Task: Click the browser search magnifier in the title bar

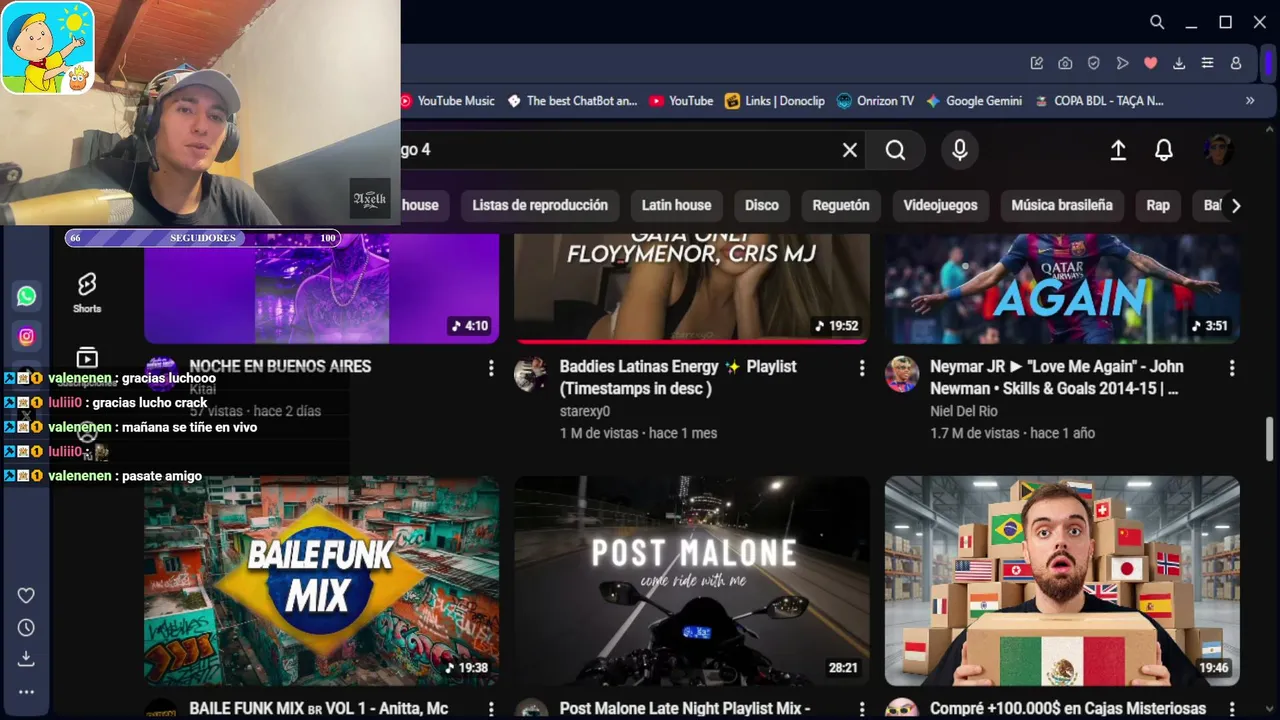Action: tap(1157, 22)
